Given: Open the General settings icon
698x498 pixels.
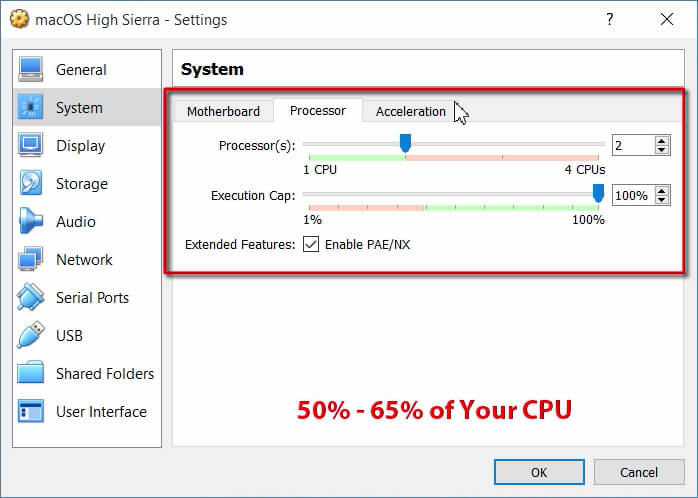Looking at the screenshot, I should click(31, 70).
